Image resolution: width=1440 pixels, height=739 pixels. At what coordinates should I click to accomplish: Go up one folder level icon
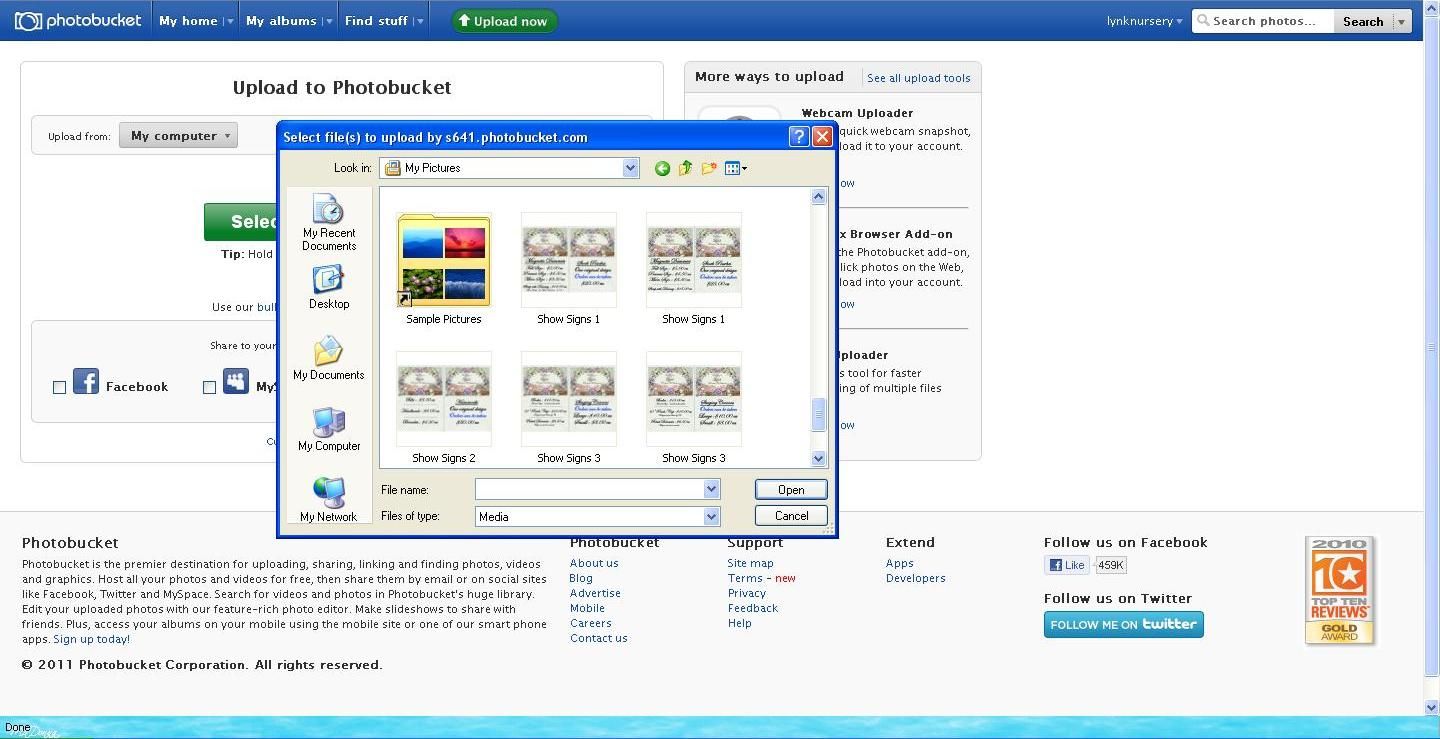point(685,168)
